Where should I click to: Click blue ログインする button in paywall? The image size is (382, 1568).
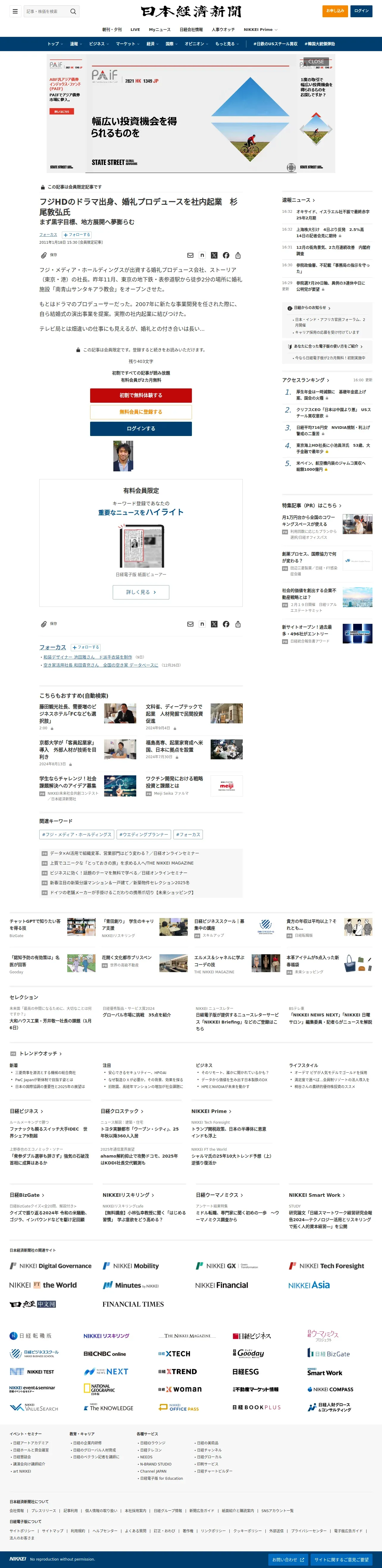pyautogui.click(x=141, y=429)
